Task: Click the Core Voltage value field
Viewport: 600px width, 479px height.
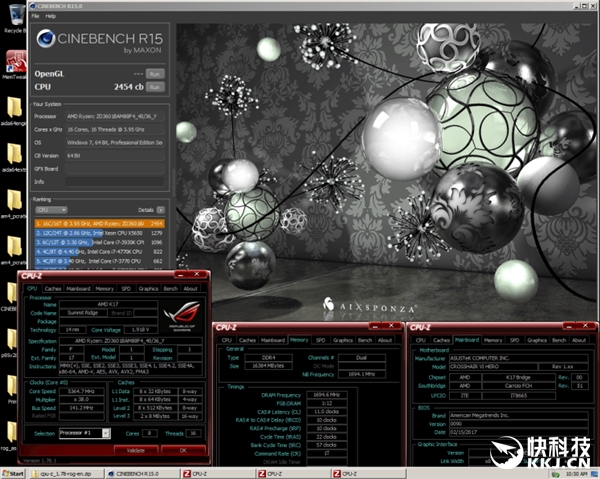Action: pyautogui.click(x=140, y=330)
